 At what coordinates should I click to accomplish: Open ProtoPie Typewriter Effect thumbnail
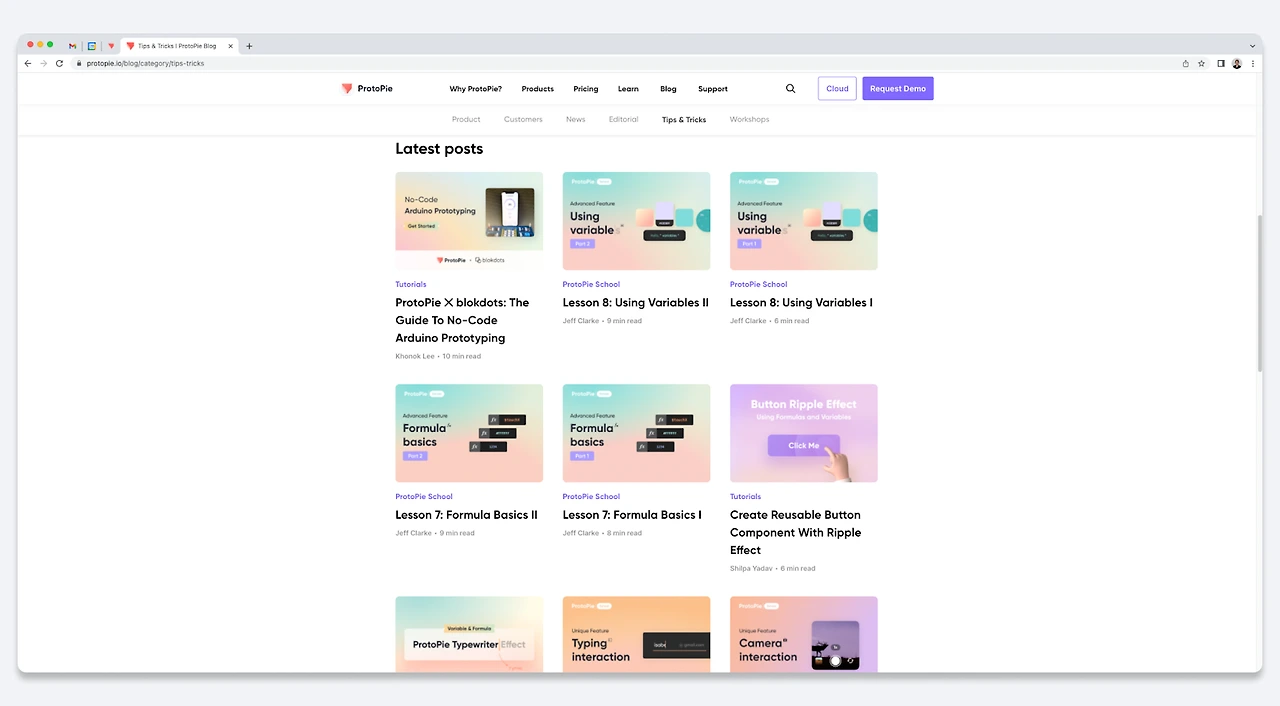tap(469, 634)
